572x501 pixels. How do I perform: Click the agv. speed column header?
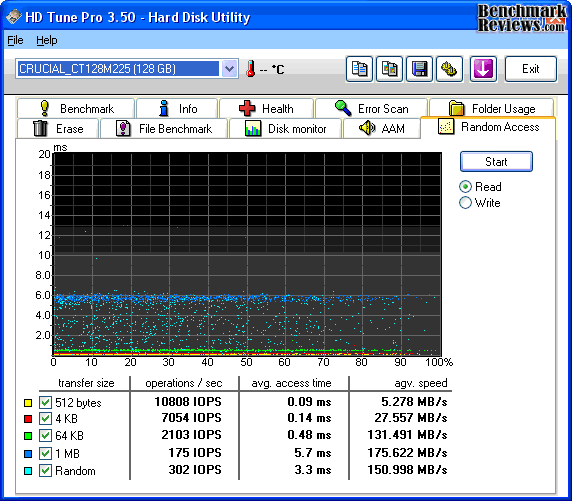421,383
